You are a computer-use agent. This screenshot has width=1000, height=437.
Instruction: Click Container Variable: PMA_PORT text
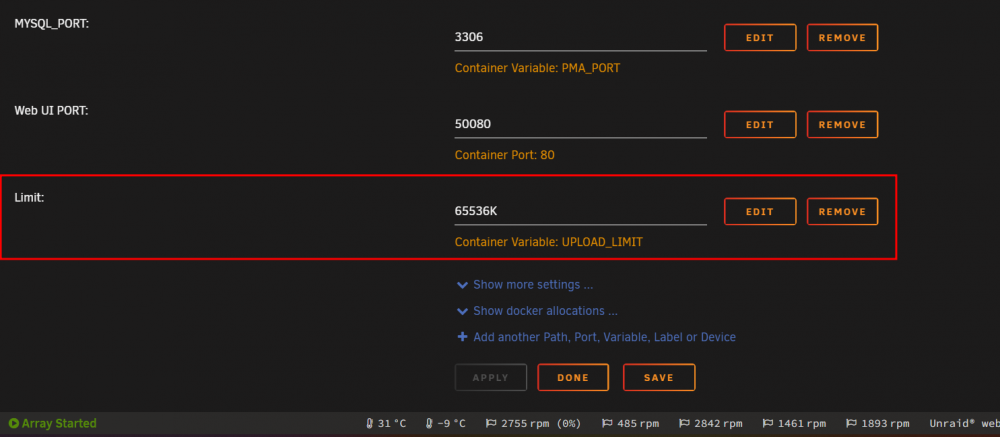point(537,68)
